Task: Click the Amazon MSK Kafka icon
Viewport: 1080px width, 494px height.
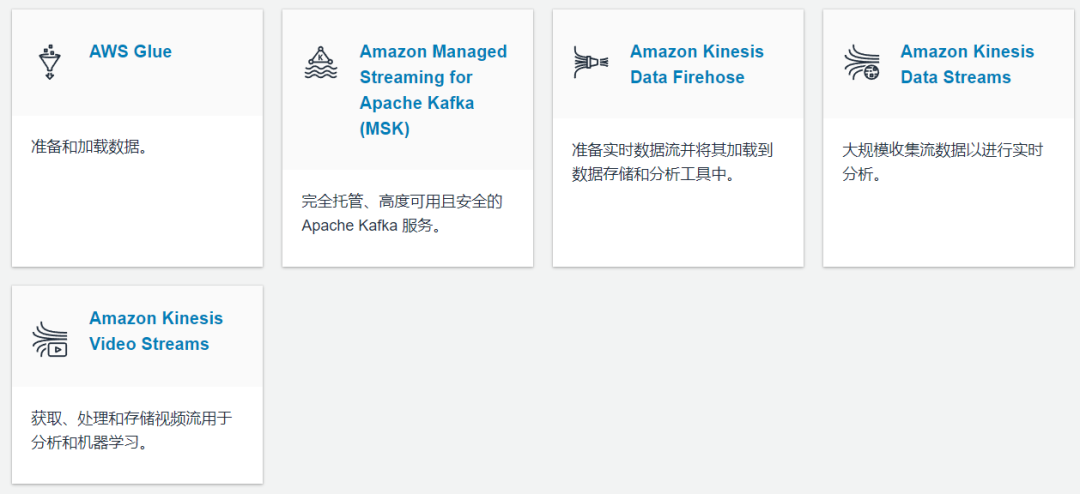Action: click(x=319, y=62)
